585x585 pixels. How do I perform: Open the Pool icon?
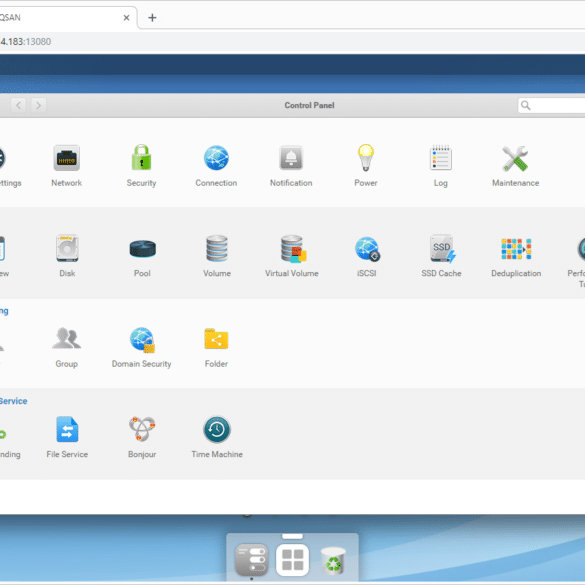[x=143, y=249]
